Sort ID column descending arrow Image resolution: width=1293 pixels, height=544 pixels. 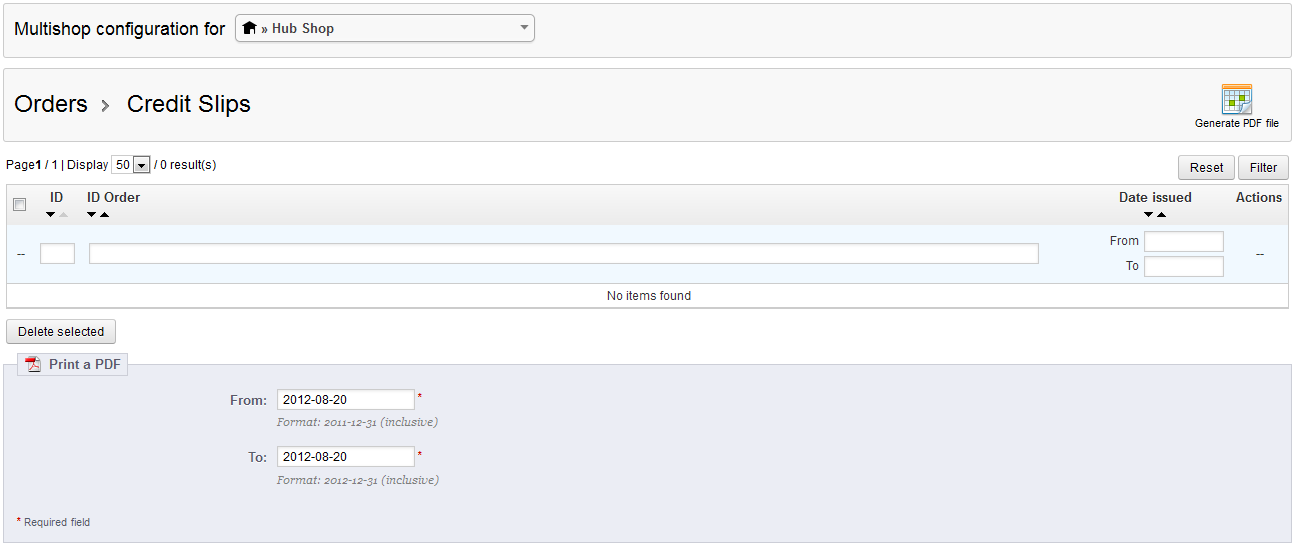pos(51,215)
